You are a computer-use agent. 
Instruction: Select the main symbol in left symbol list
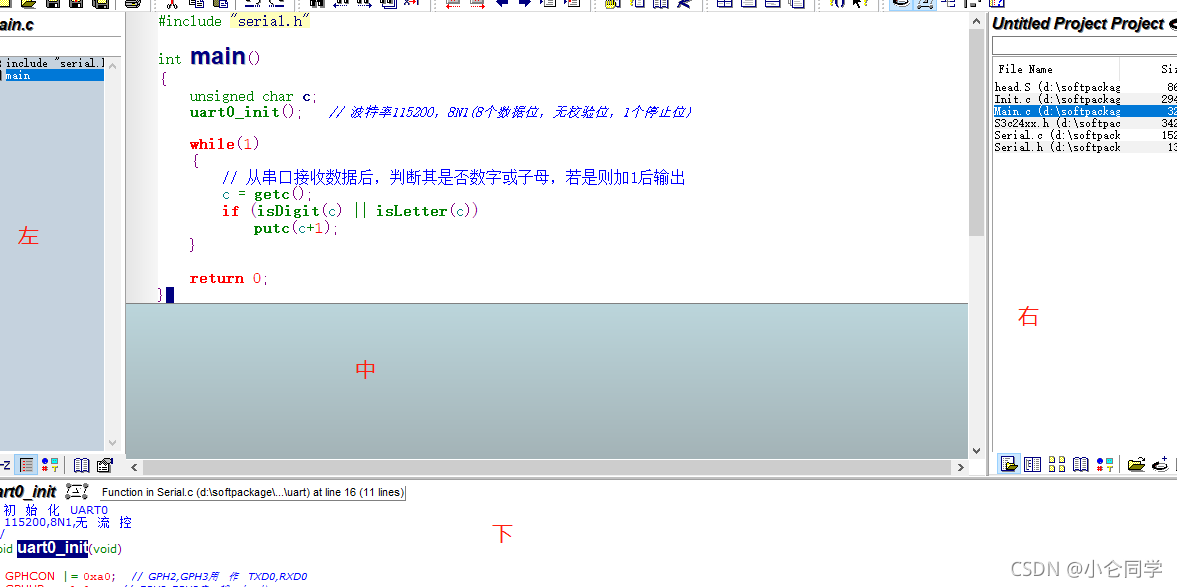pyautogui.click(x=52, y=76)
